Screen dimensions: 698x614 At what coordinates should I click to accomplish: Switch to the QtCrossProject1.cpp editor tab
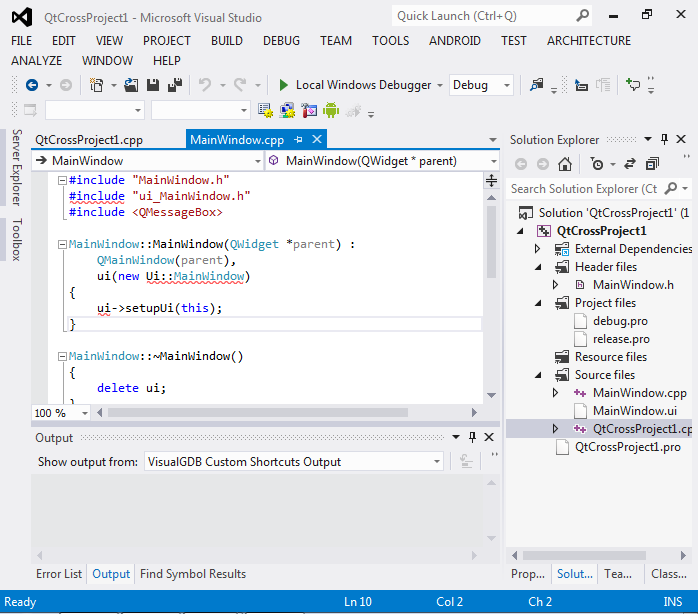click(89, 140)
